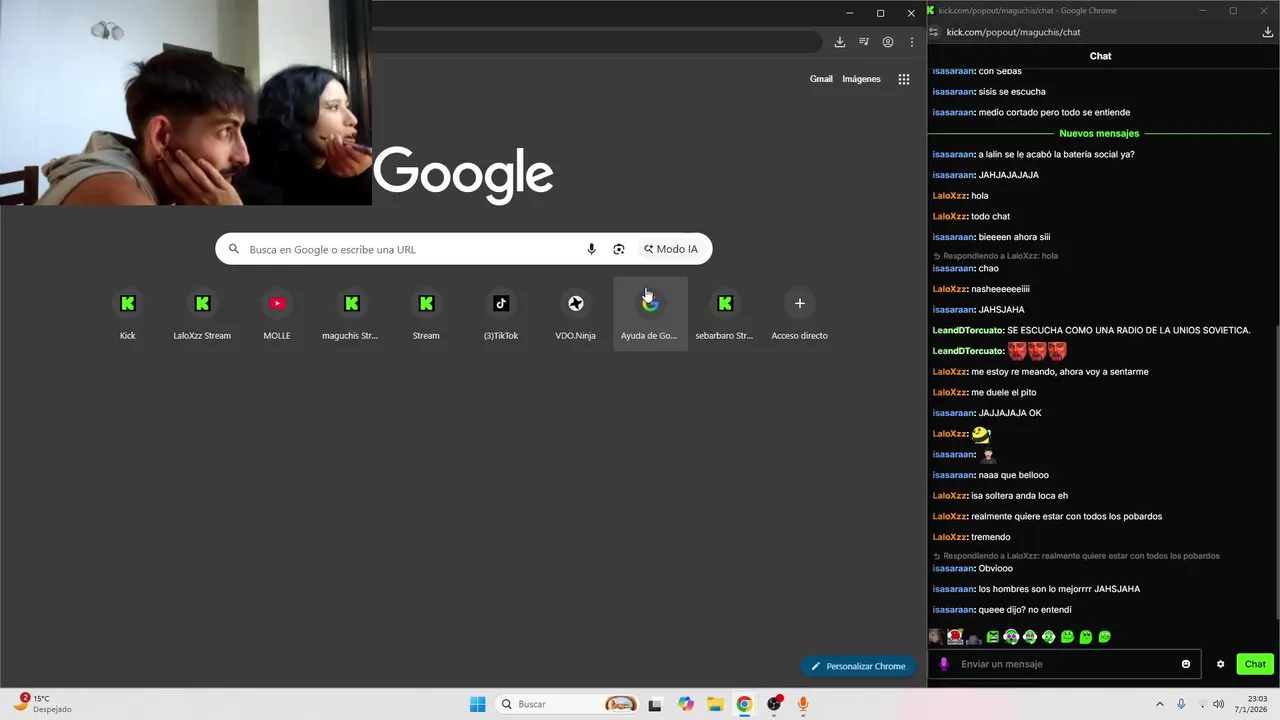Click message 'medio cortado pero todo se entiende'
The width and height of the screenshot is (1280, 720).
click(1054, 112)
